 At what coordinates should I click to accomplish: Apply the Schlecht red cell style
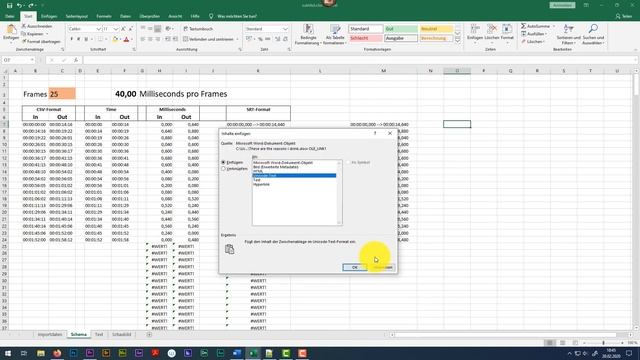click(365, 38)
